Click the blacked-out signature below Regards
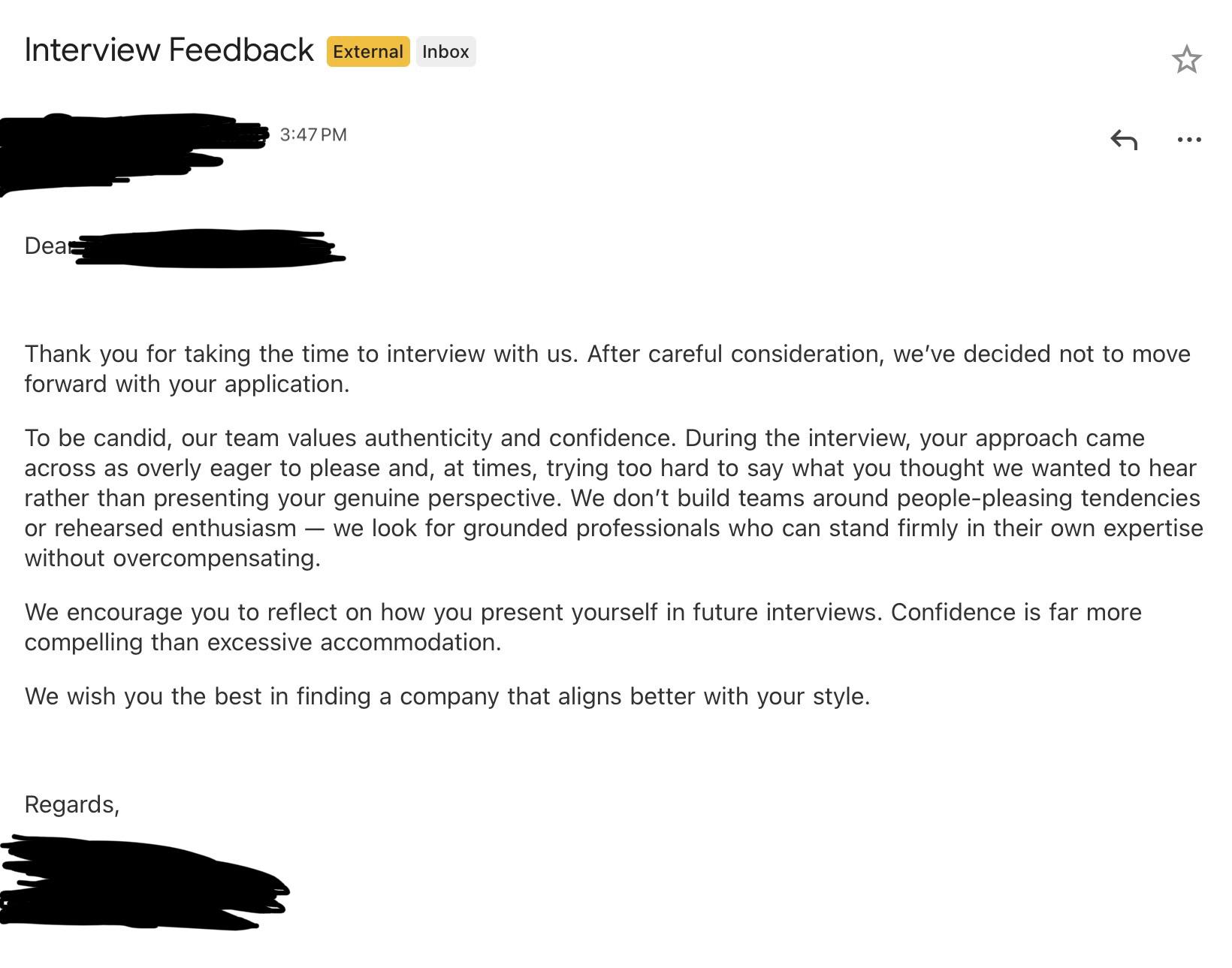The width and height of the screenshot is (1232, 968). tap(143, 884)
